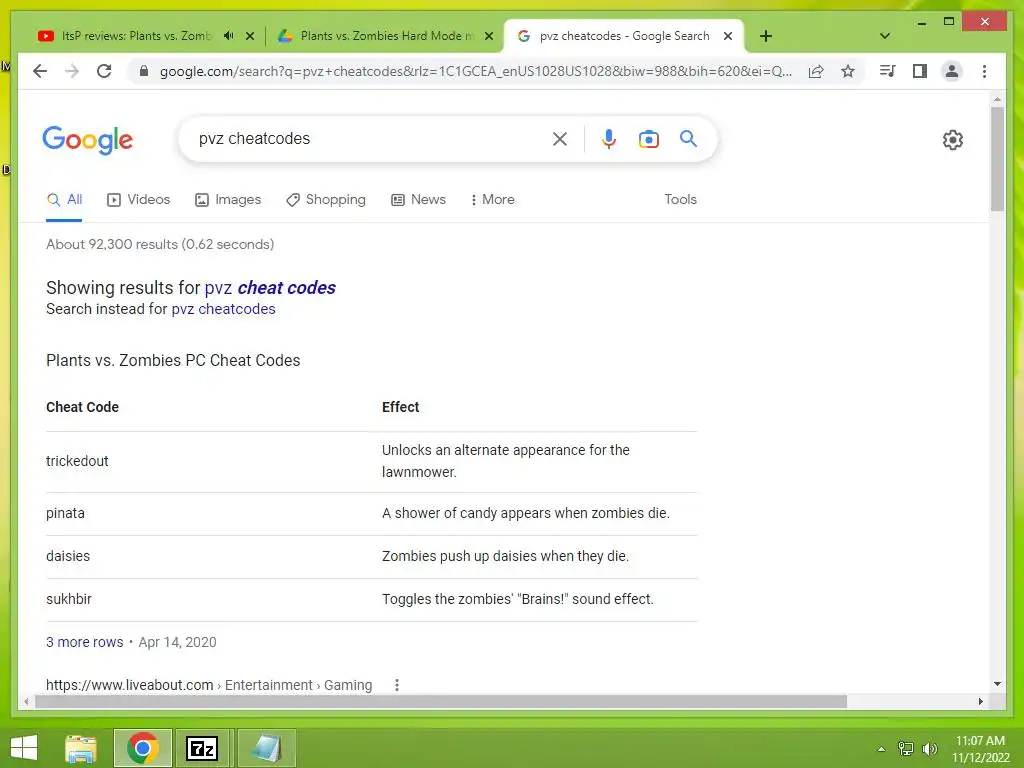The width and height of the screenshot is (1024, 768).
Task: Go to Google homepage logo
Action: (88, 140)
